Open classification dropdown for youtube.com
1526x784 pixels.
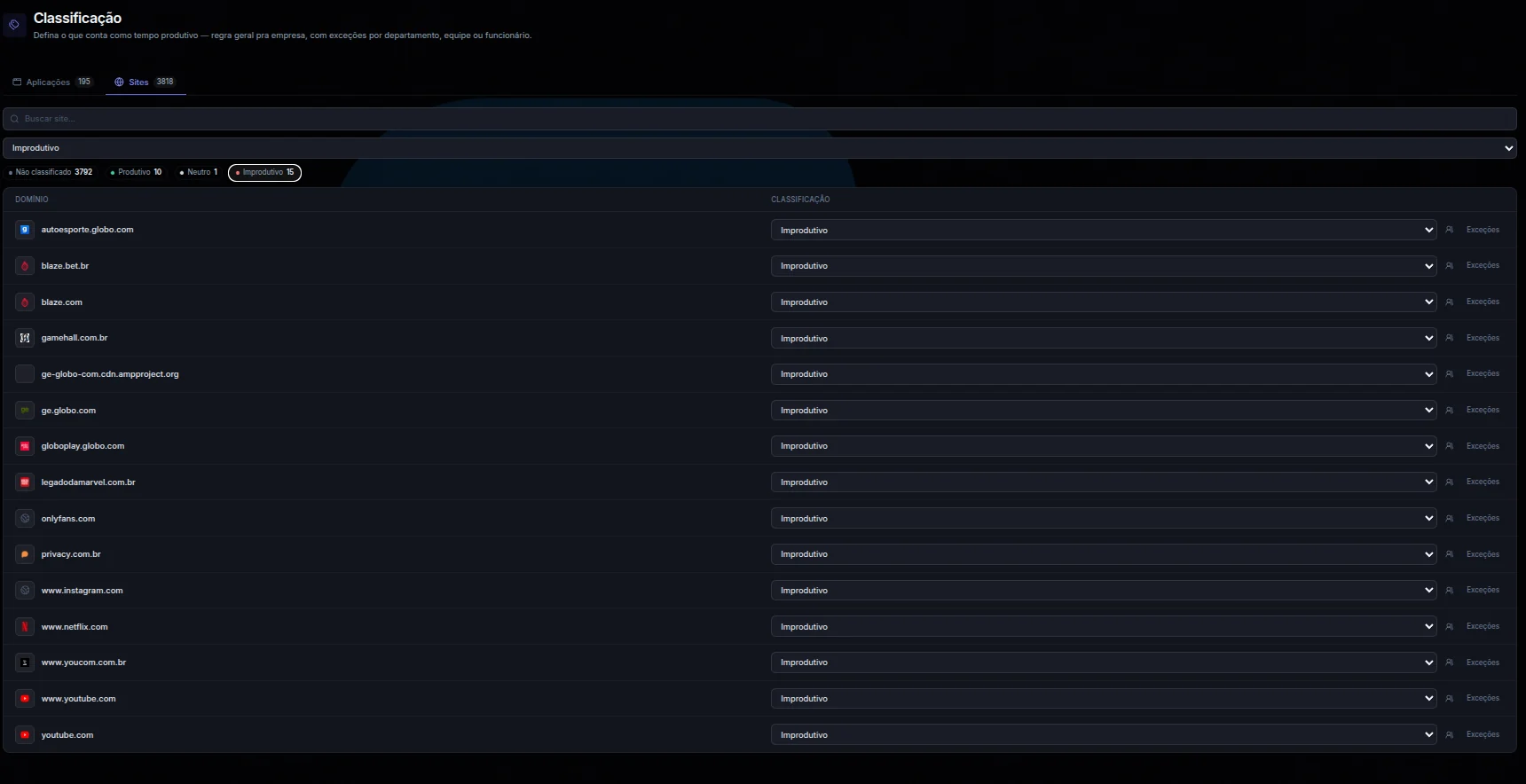pyautogui.click(x=1104, y=735)
